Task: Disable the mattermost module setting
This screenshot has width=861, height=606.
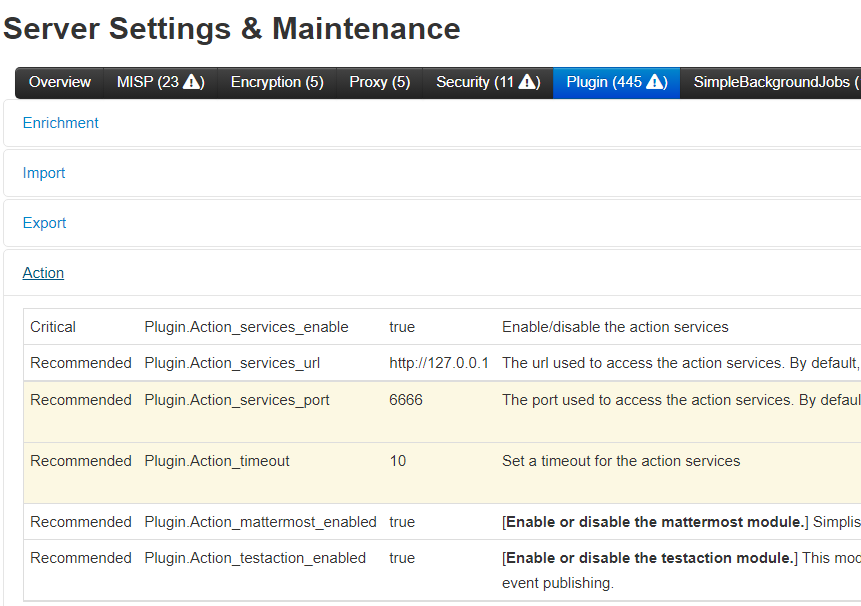Action: click(x=402, y=521)
